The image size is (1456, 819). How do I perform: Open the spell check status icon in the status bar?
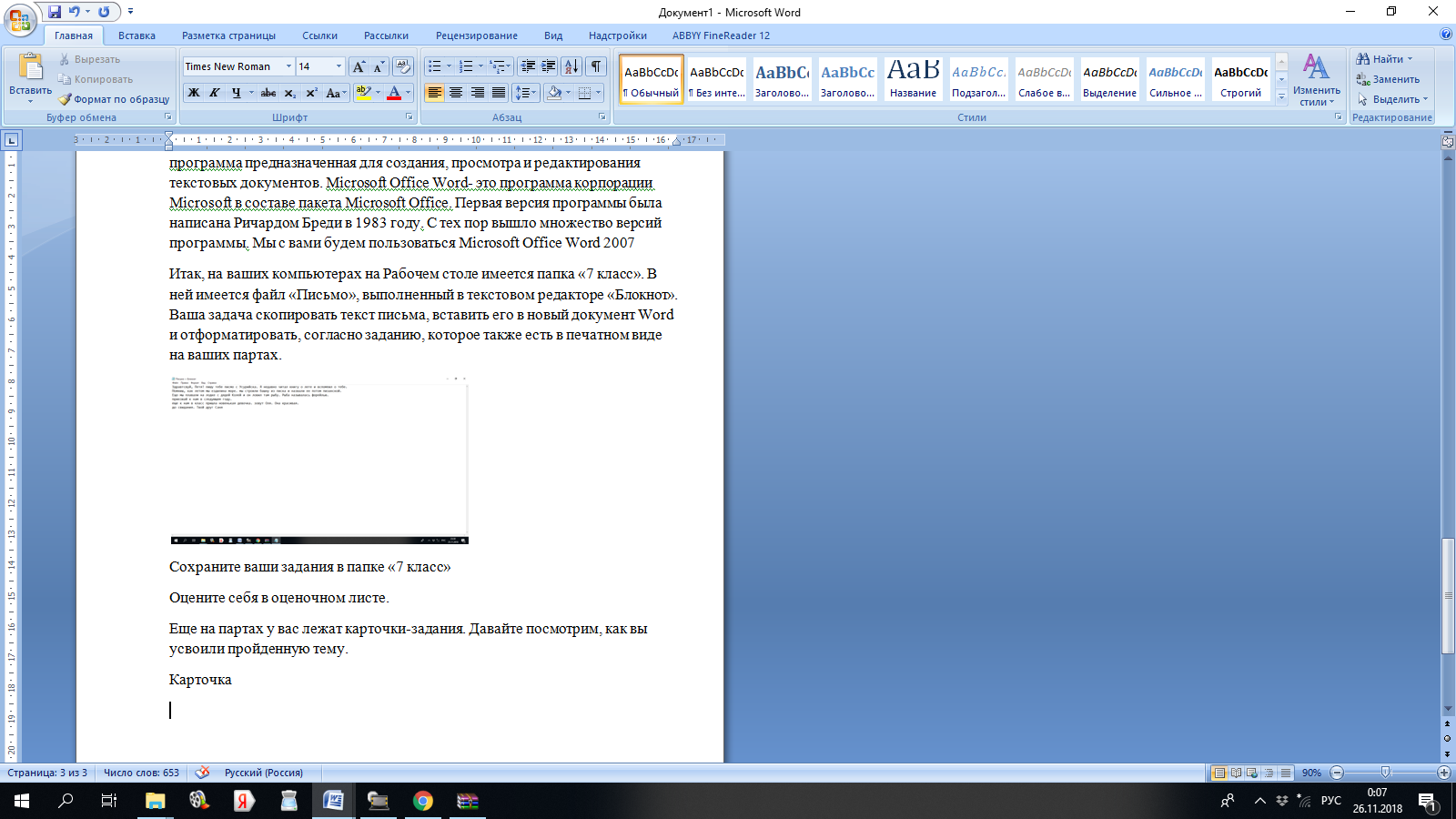[x=202, y=773]
